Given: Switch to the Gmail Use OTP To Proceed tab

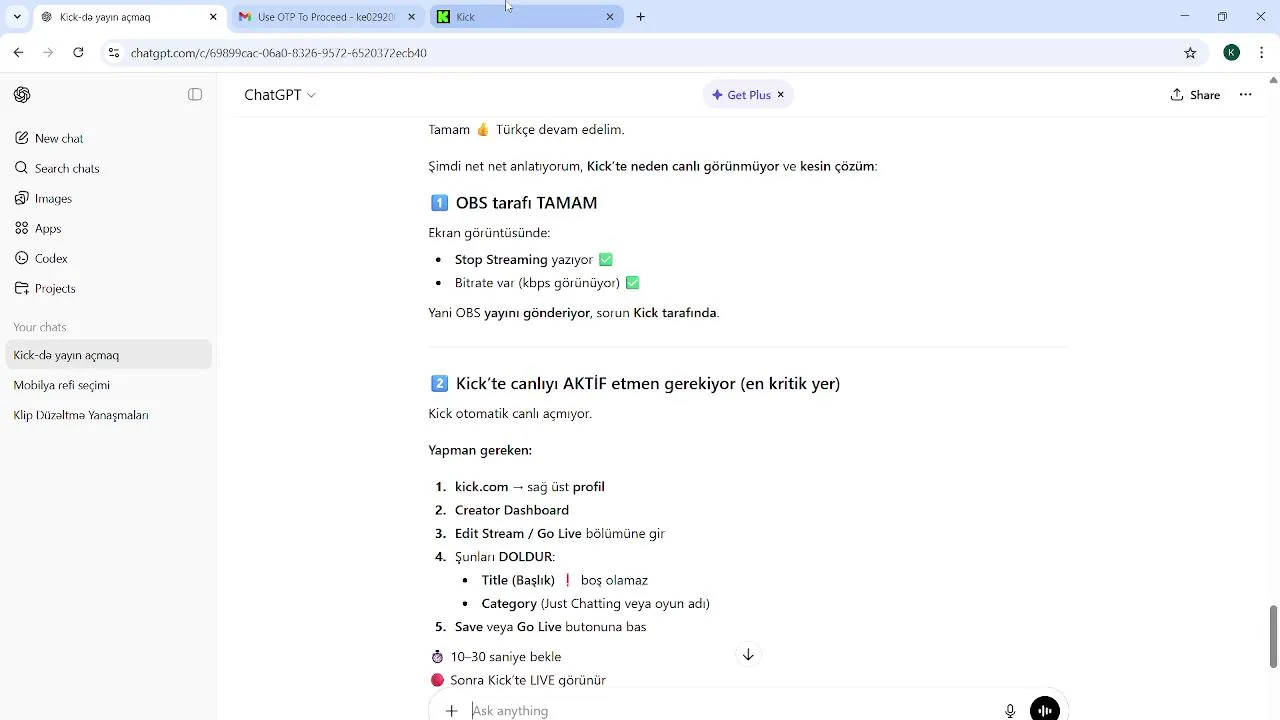Looking at the screenshot, I should [x=327, y=17].
